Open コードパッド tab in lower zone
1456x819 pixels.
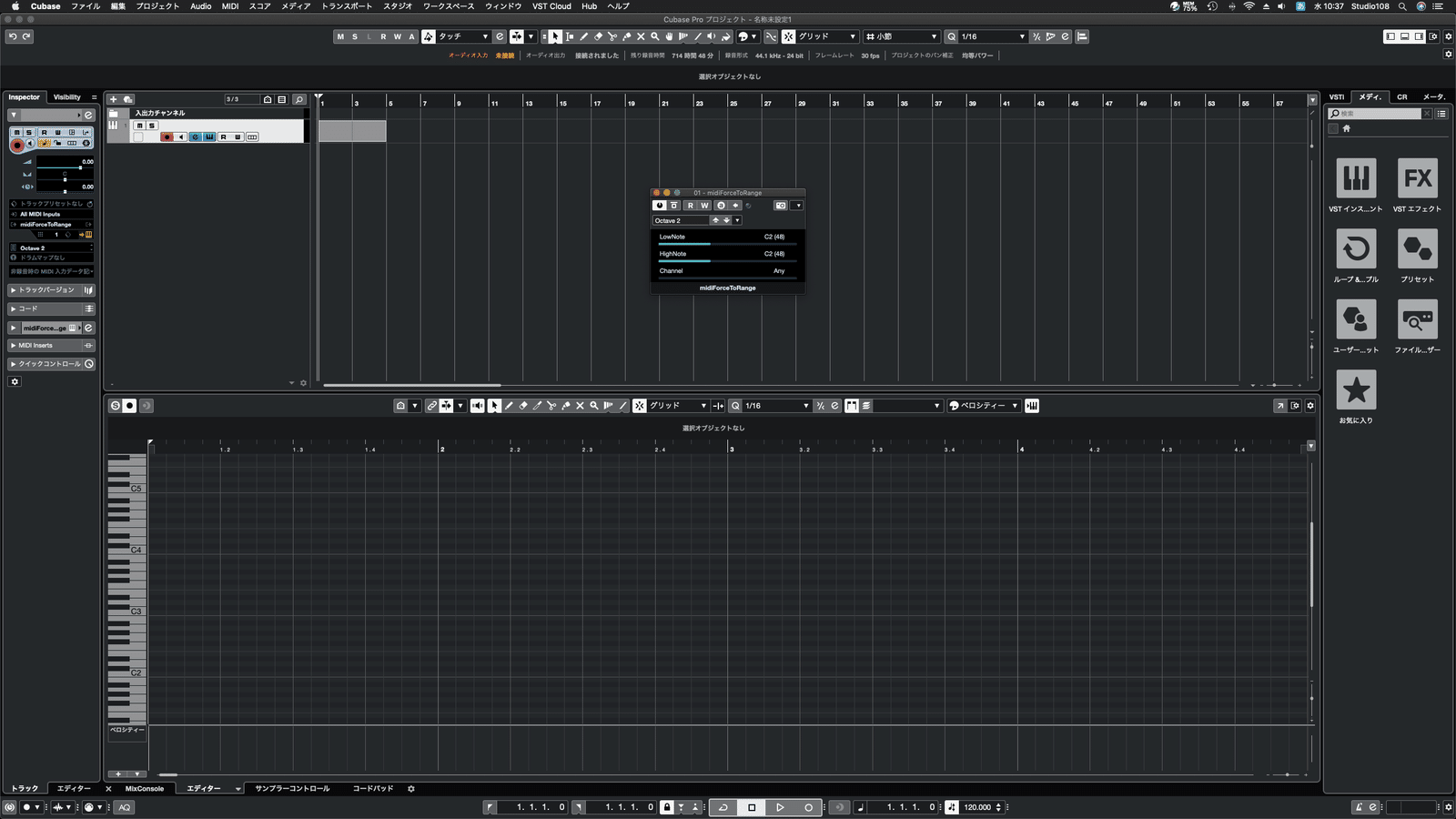tap(373, 789)
